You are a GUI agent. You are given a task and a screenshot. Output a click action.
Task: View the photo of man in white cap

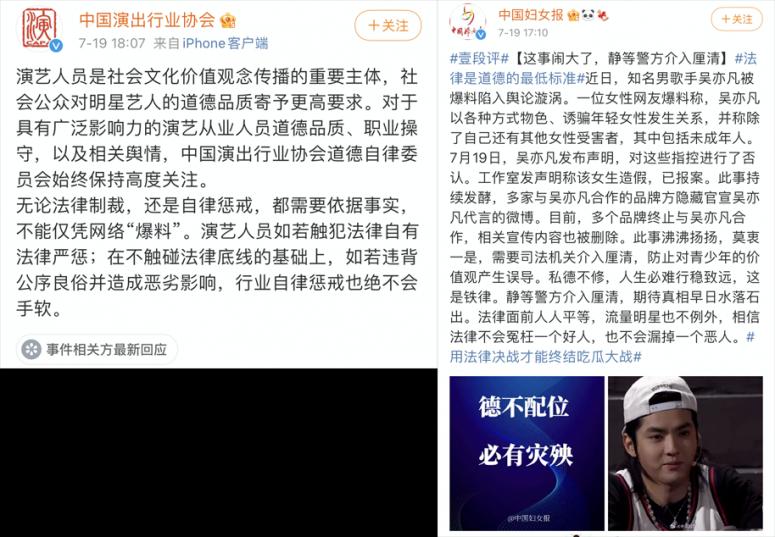686,453
